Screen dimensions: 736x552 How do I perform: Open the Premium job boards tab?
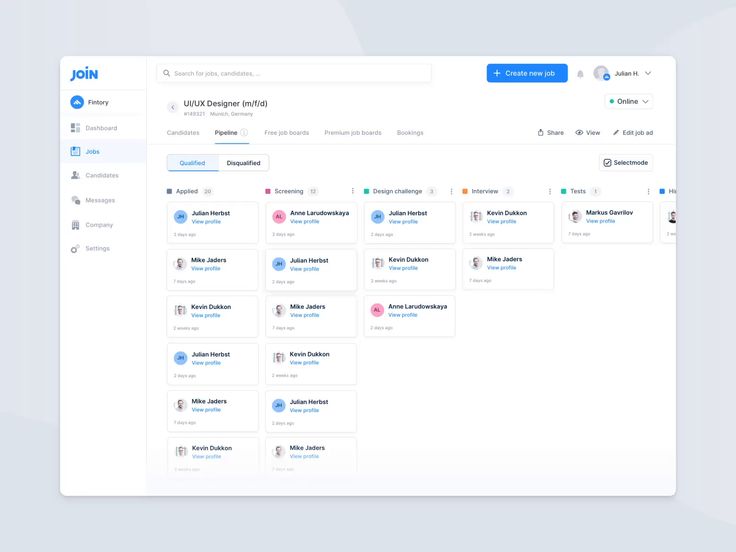pos(353,133)
